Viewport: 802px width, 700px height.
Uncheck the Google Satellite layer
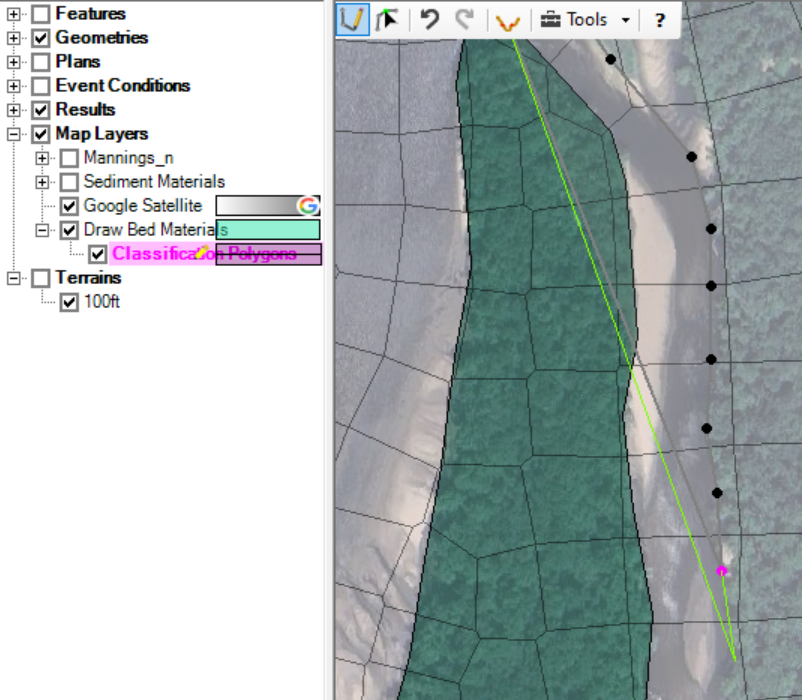click(69, 206)
